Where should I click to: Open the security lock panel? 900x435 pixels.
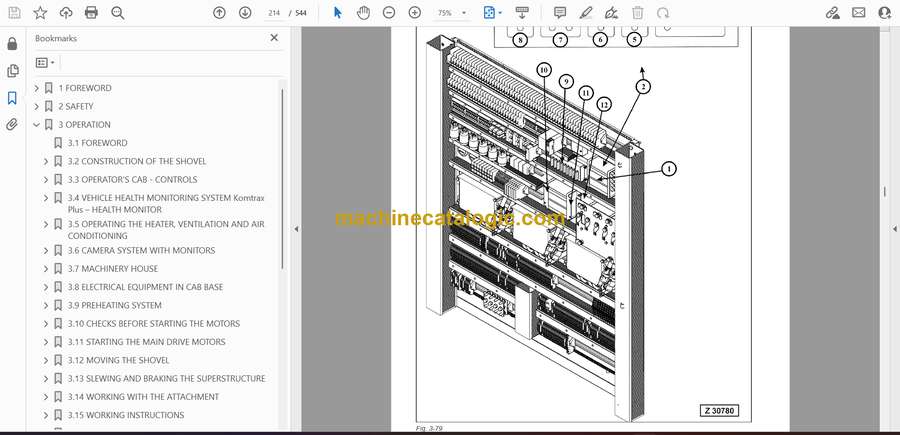pos(12,44)
